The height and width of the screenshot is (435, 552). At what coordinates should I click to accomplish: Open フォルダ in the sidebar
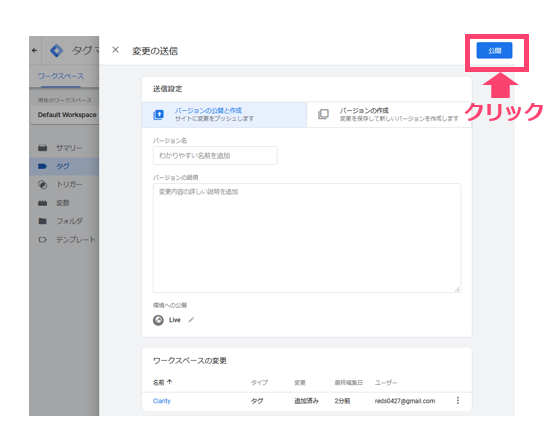(x=69, y=221)
